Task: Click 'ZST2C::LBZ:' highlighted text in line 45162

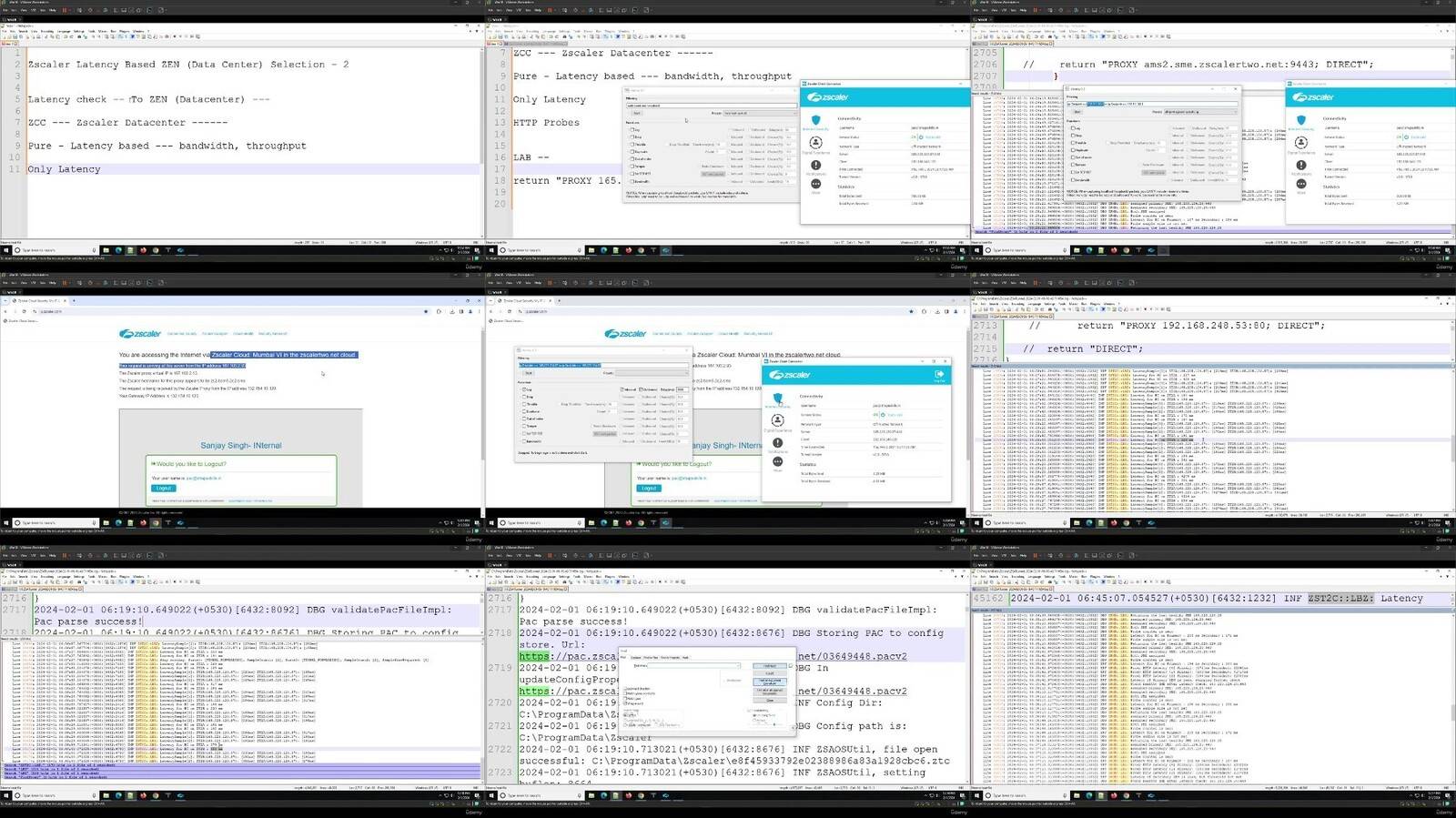Action: click(1340, 599)
